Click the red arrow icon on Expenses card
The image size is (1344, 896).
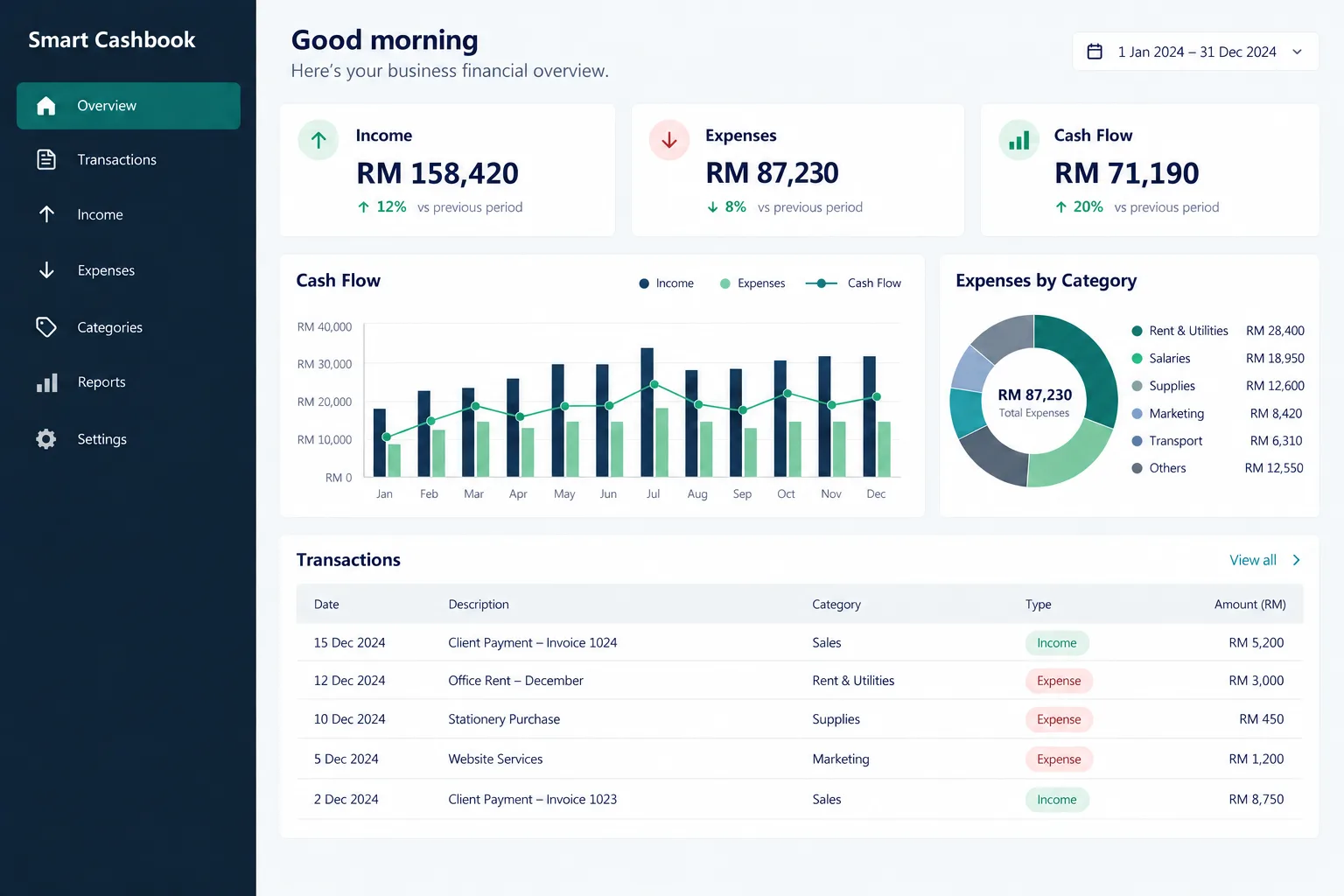[x=669, y=140]
